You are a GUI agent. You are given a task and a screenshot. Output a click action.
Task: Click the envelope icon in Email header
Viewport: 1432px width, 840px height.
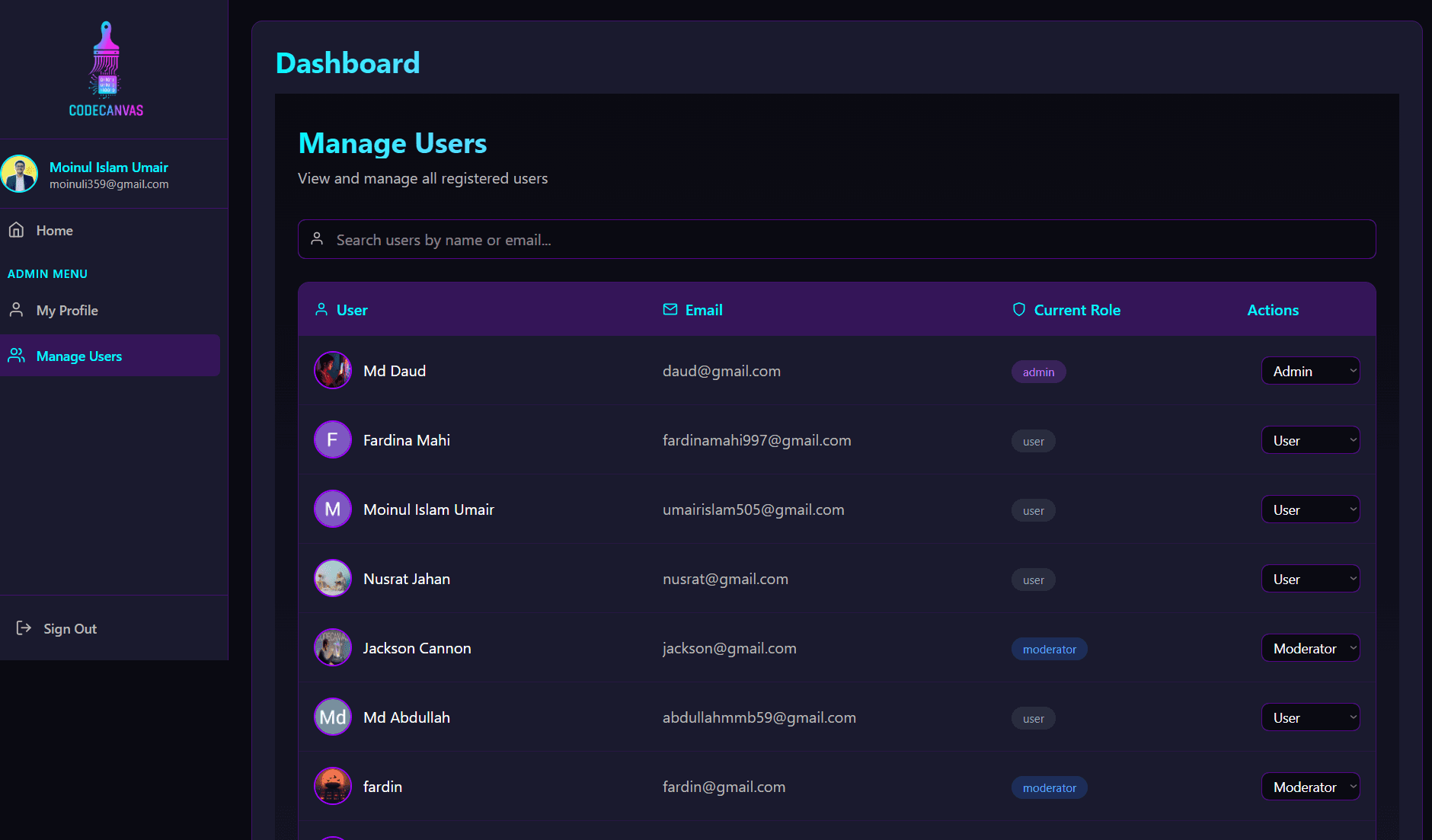670,310
